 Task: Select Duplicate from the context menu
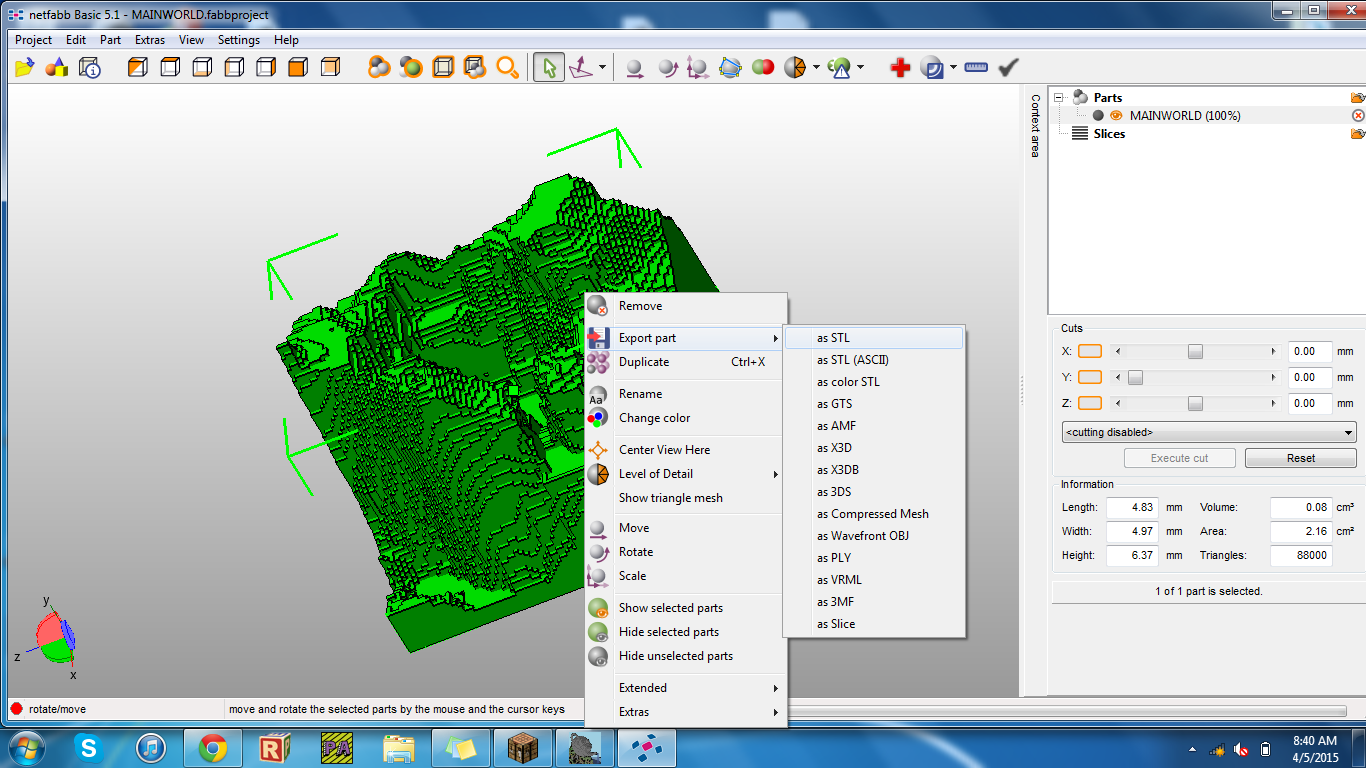(x=686, y=362)
